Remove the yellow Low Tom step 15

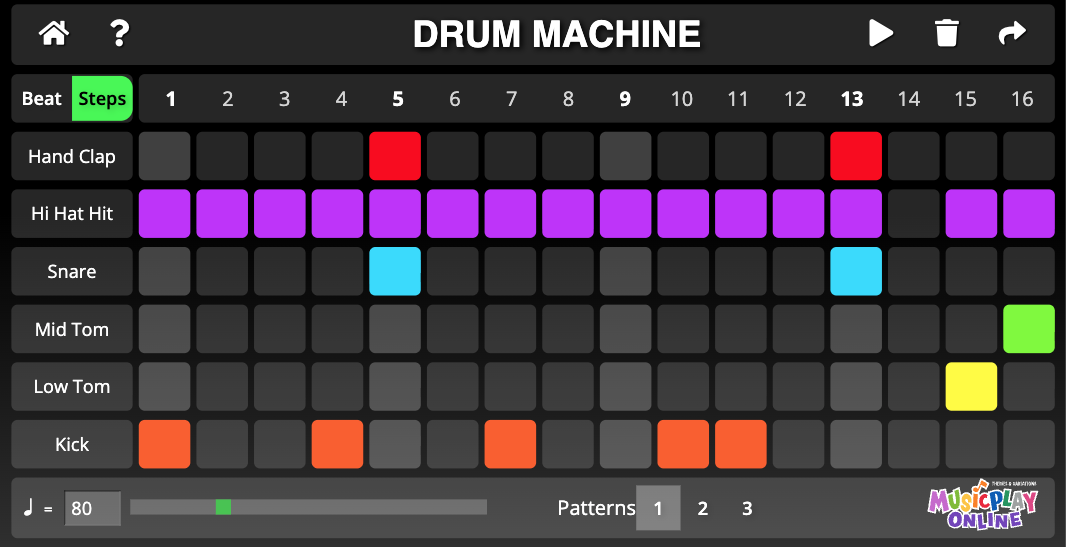[x=971, y=387]
